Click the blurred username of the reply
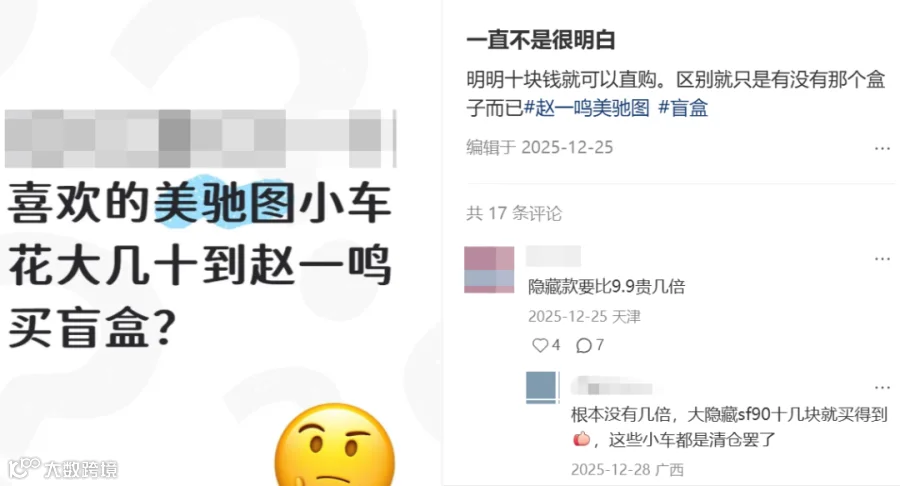This screenshot has width=900, height=486. pos(612,387)
